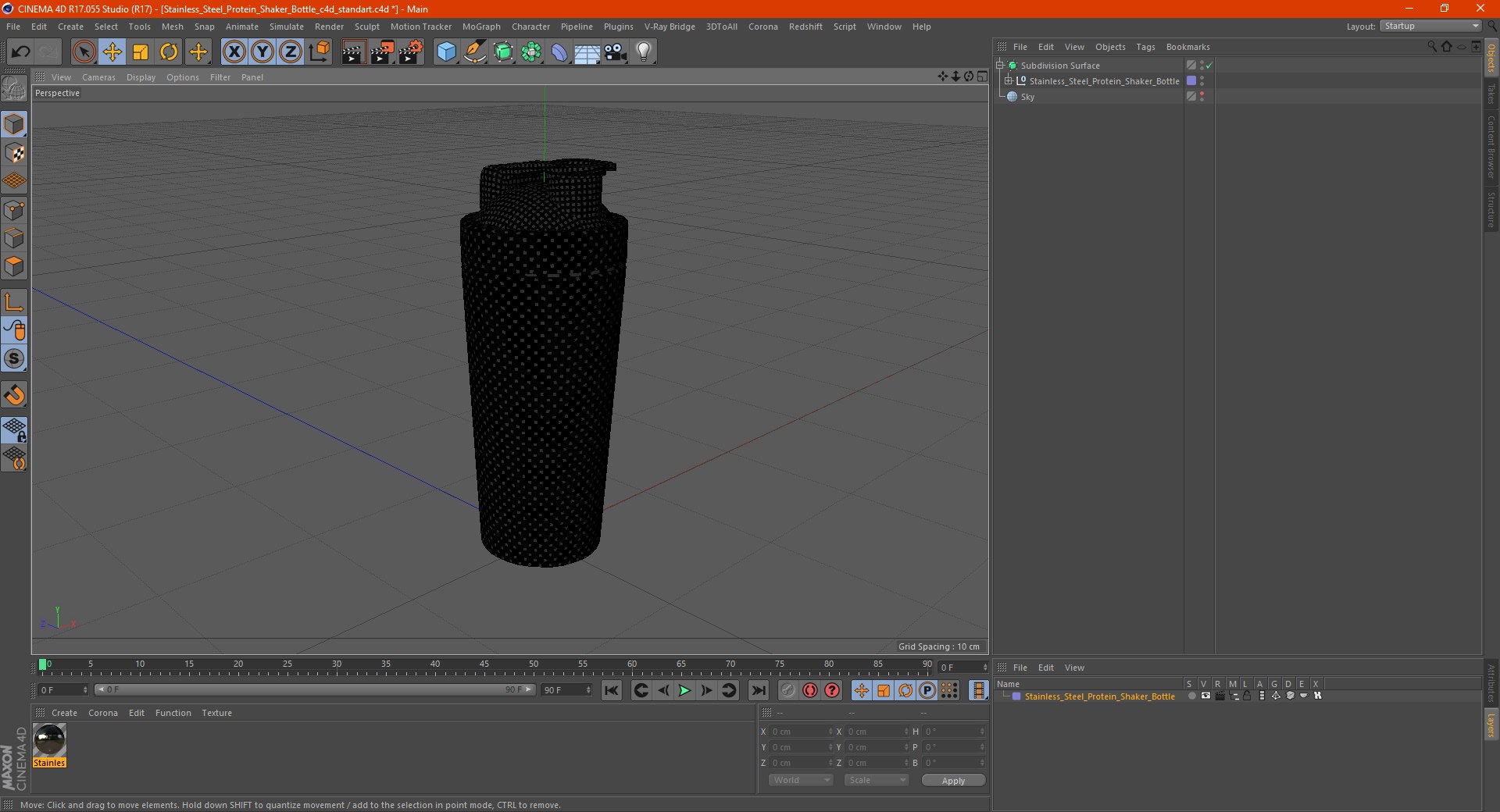Add a Camera object icon

[616, 52]
